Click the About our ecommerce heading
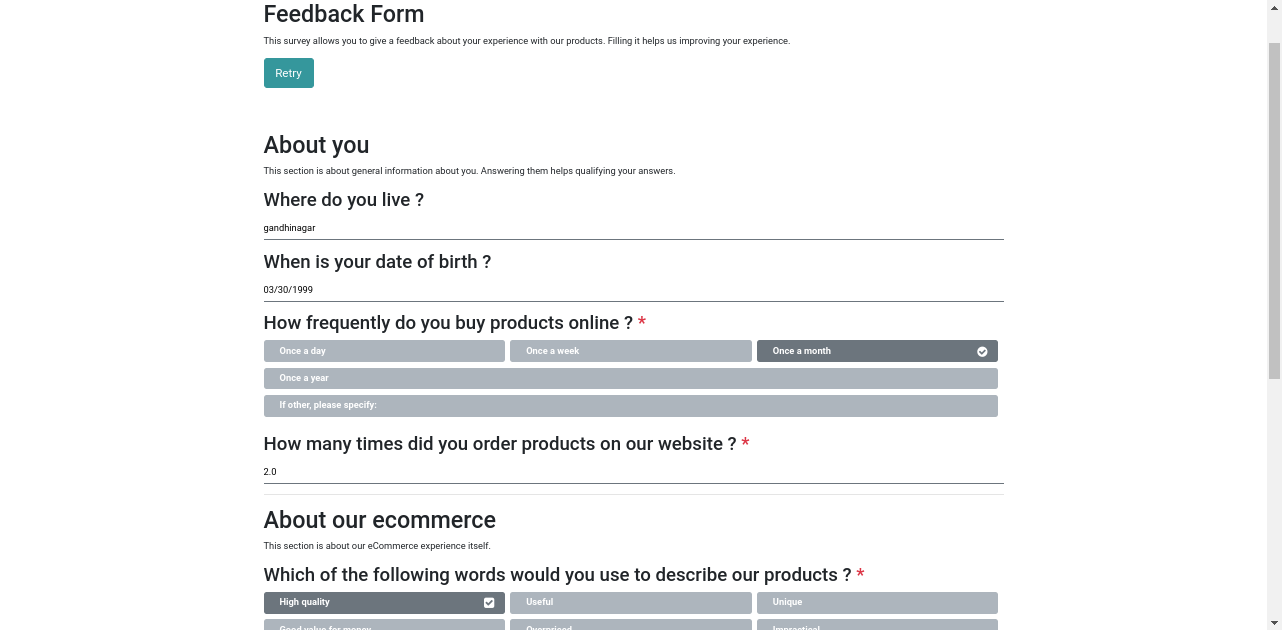This screenshot has width=1282, height=630. coord(380,520)
